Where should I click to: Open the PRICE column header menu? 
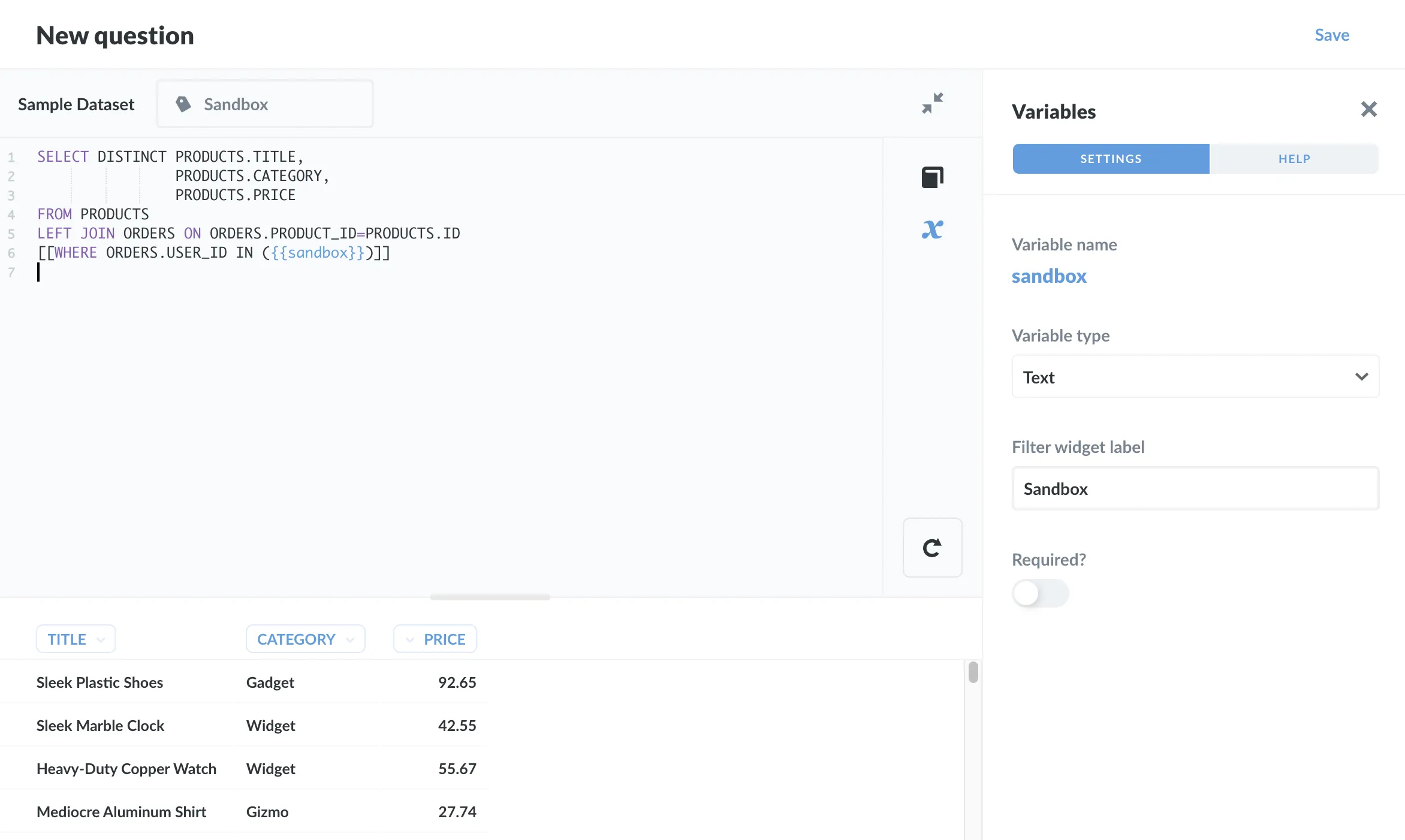click(435, 639)
